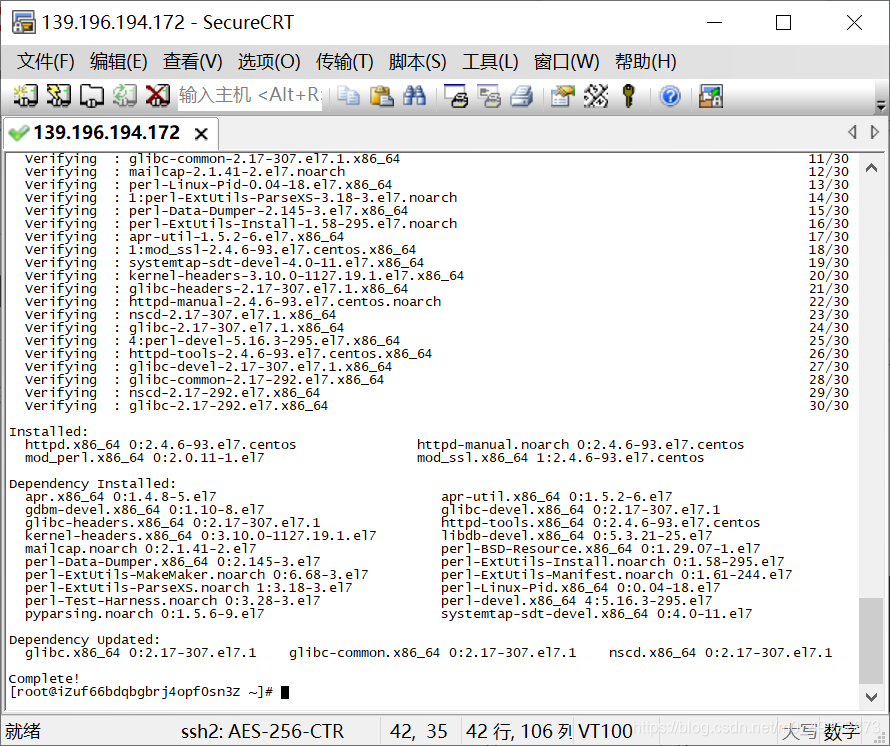Screen dimensions: 890x746
Task: Close the 139.196.194.172 tab
Action: coord(201,134)
